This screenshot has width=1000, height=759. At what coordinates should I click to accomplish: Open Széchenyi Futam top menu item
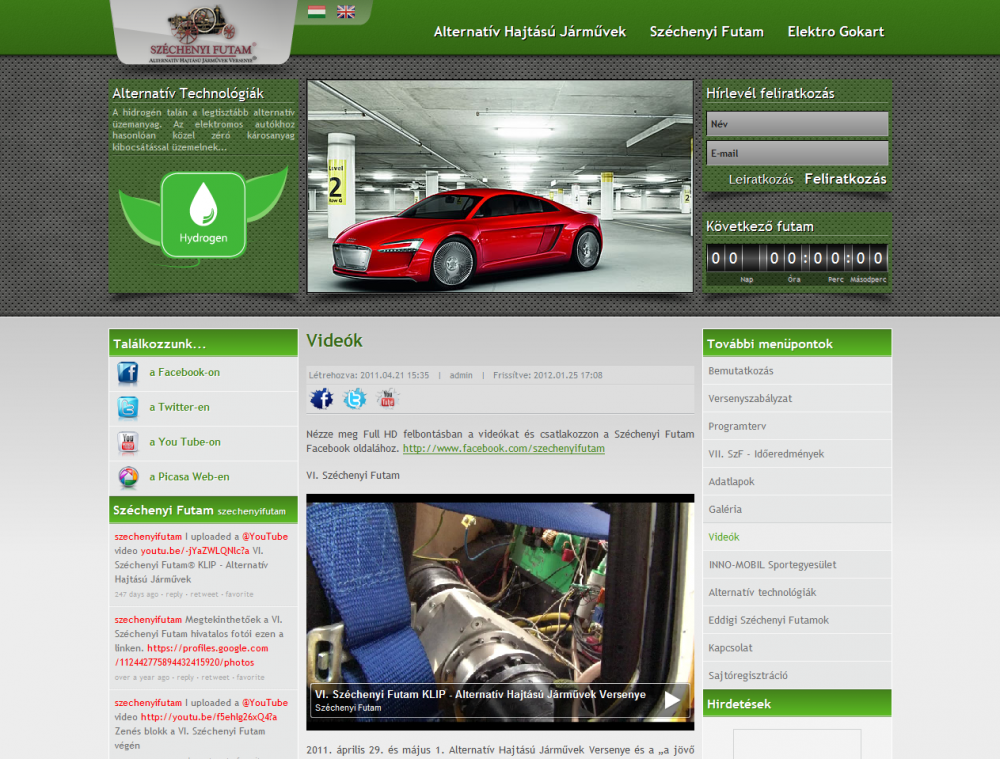click(706, 32)
